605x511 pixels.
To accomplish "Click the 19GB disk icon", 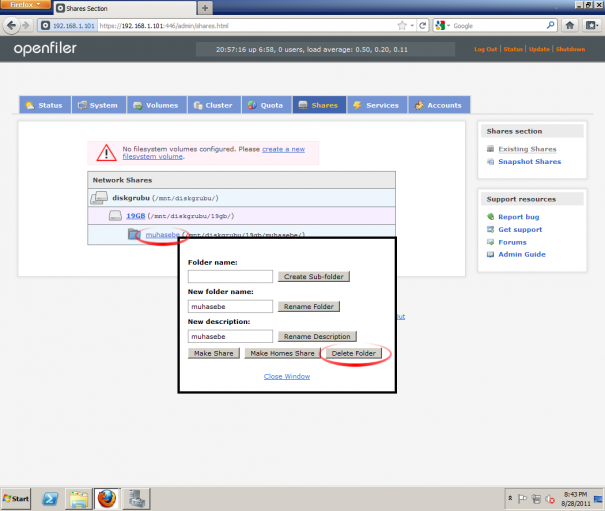I will coord(115,215).
